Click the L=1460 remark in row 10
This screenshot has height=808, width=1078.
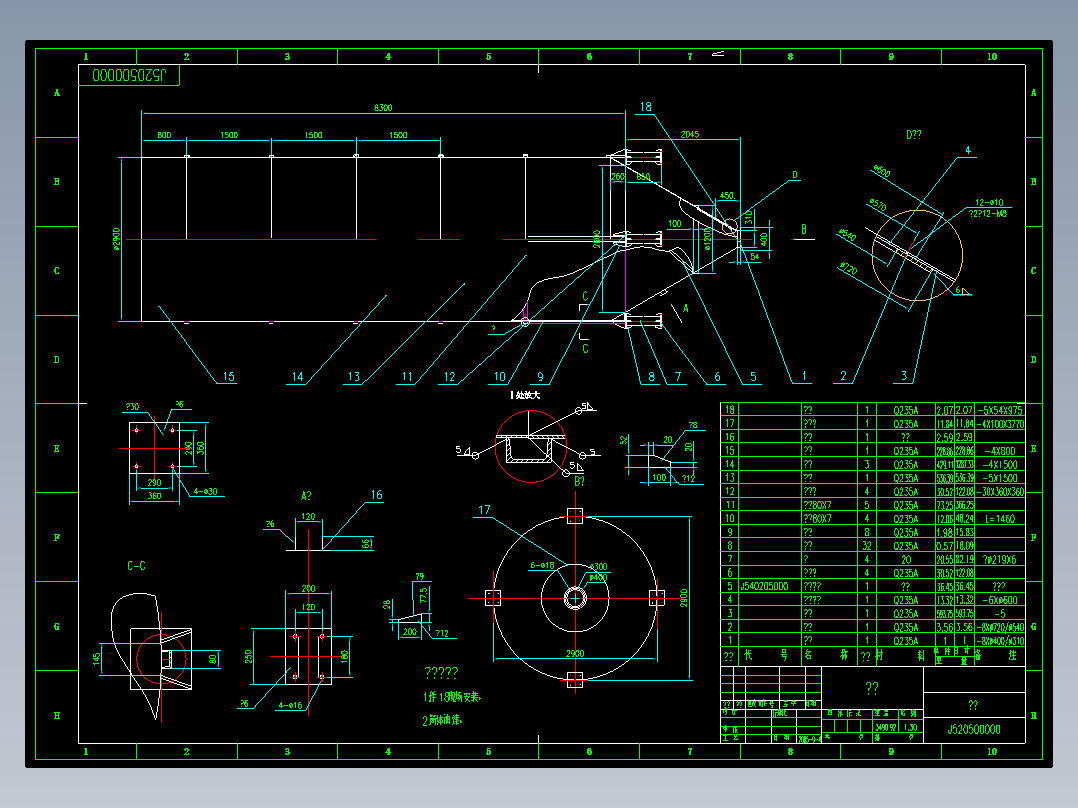[x=1000, y=518]
